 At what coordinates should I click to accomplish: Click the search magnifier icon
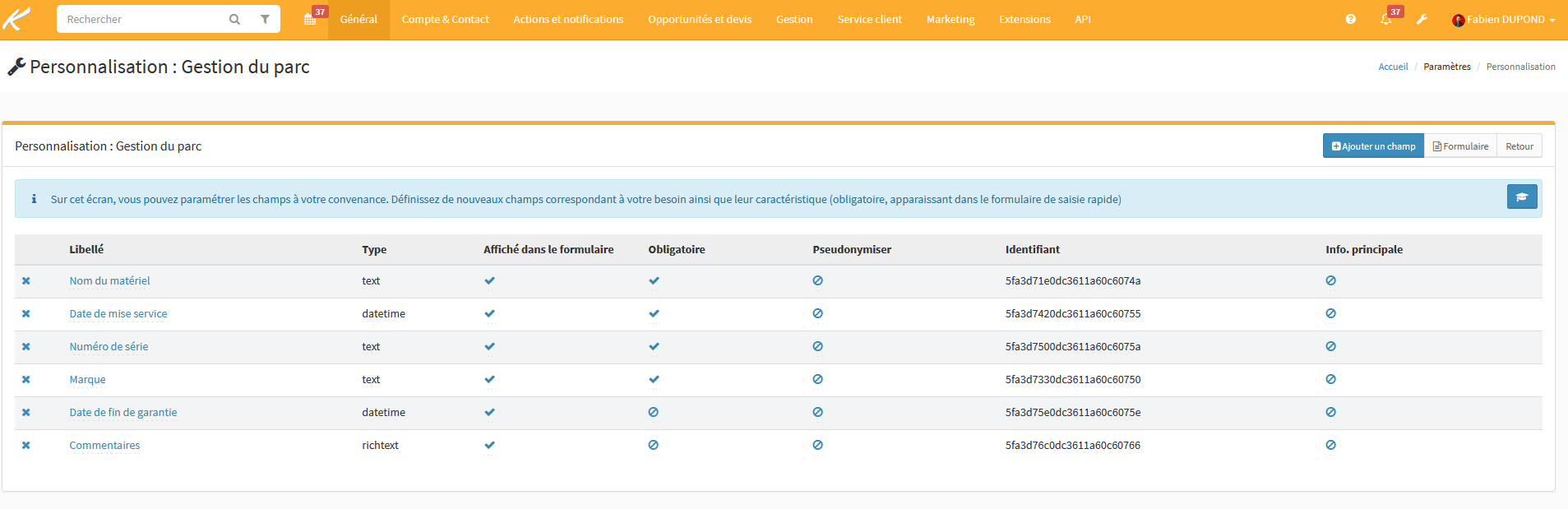tap(235, 19)
